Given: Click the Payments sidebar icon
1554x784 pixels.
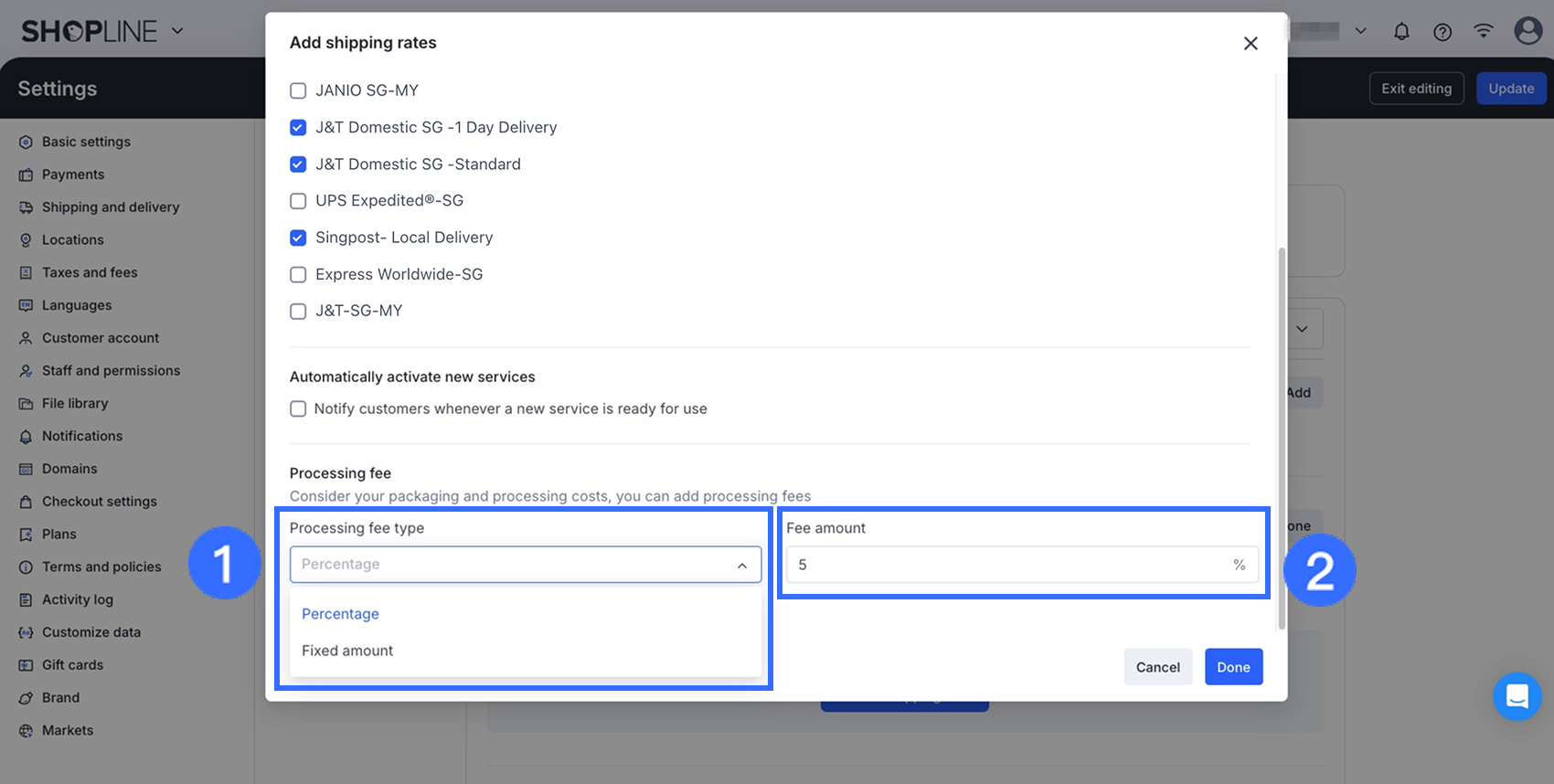Looking at the screenshot, I should 26,175.
